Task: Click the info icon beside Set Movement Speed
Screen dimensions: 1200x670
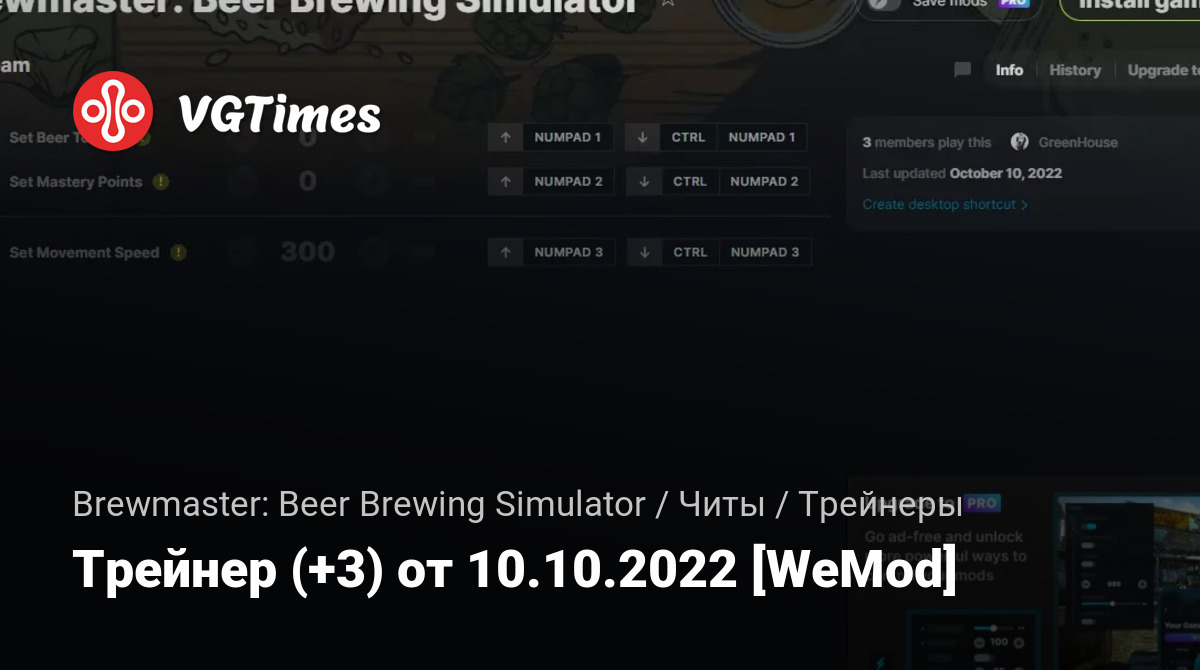Action: (x=178, y=253)
